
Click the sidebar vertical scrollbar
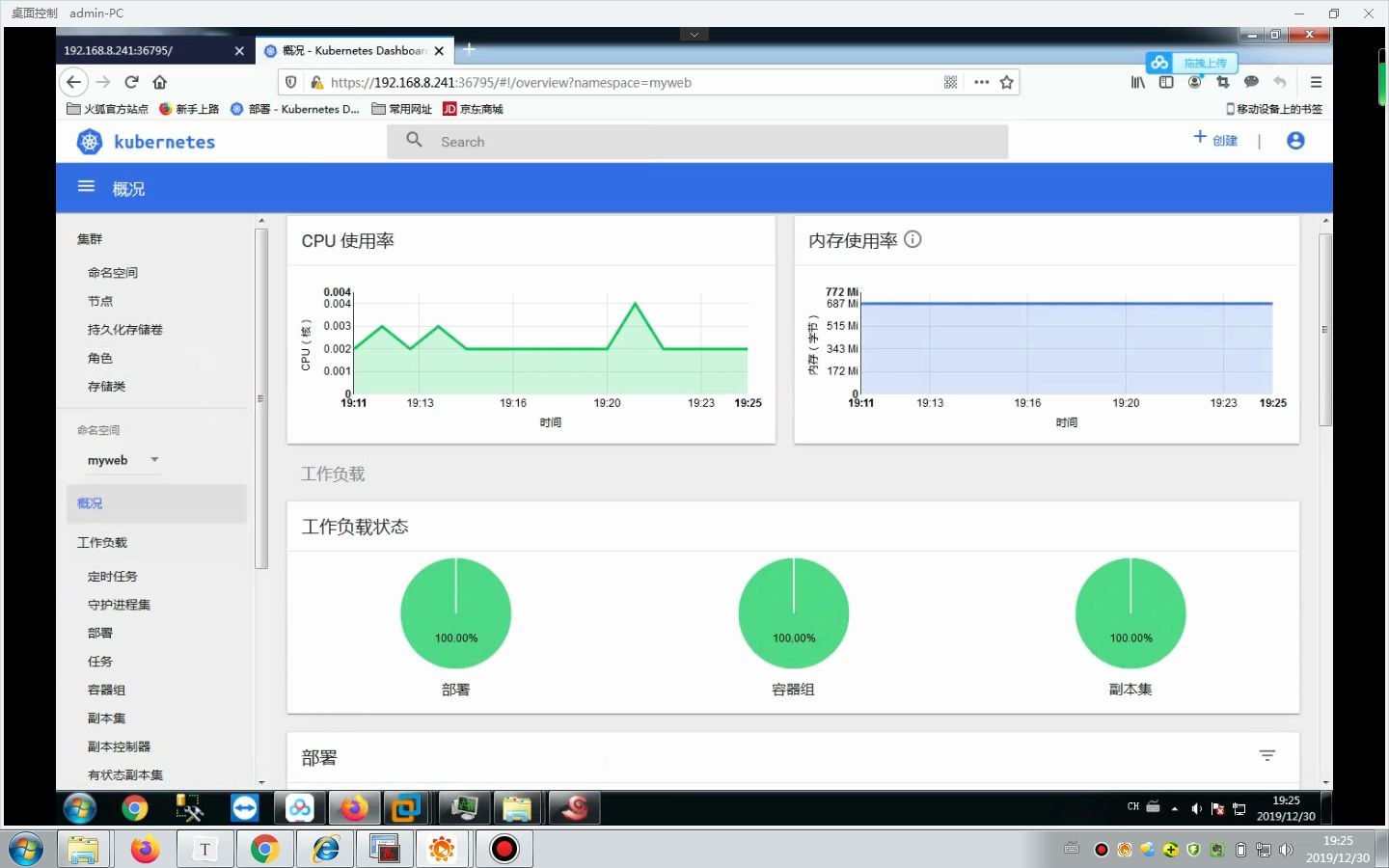[x=261, y=398]
